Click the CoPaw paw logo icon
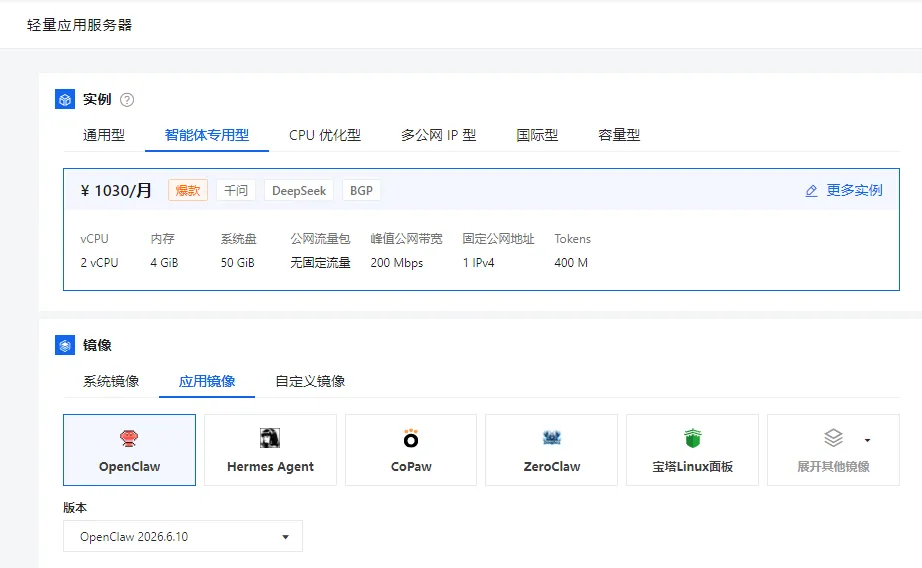 [411, 438]
